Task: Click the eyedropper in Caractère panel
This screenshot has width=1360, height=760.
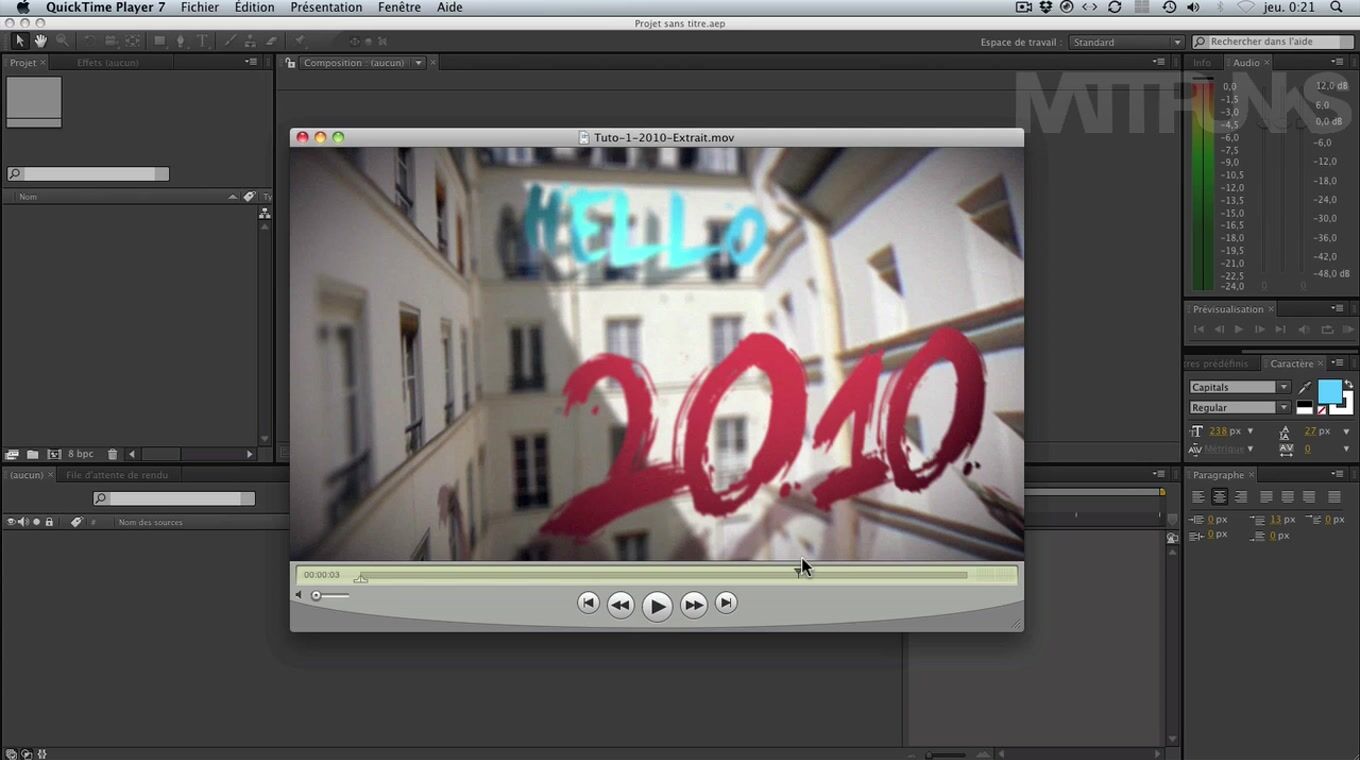Action: pos(1305,387)
